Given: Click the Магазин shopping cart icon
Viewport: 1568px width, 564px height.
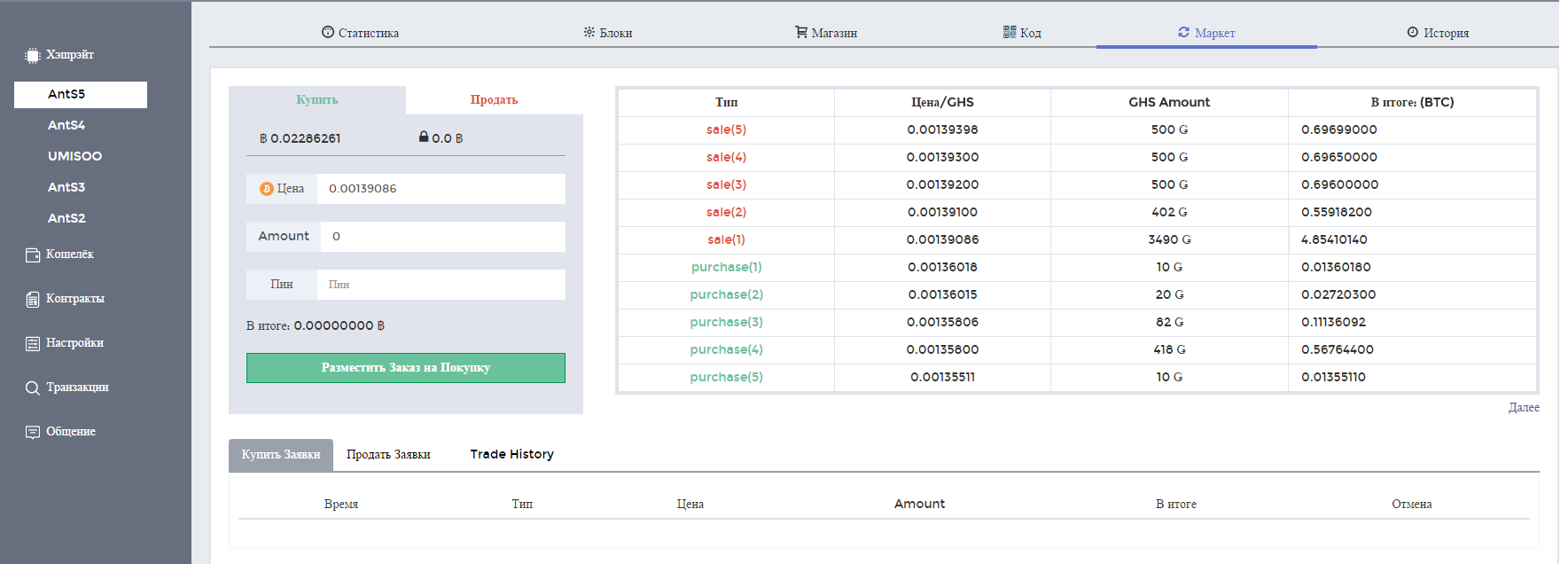Looking at the screenshot, I should [x=801, y=32].
